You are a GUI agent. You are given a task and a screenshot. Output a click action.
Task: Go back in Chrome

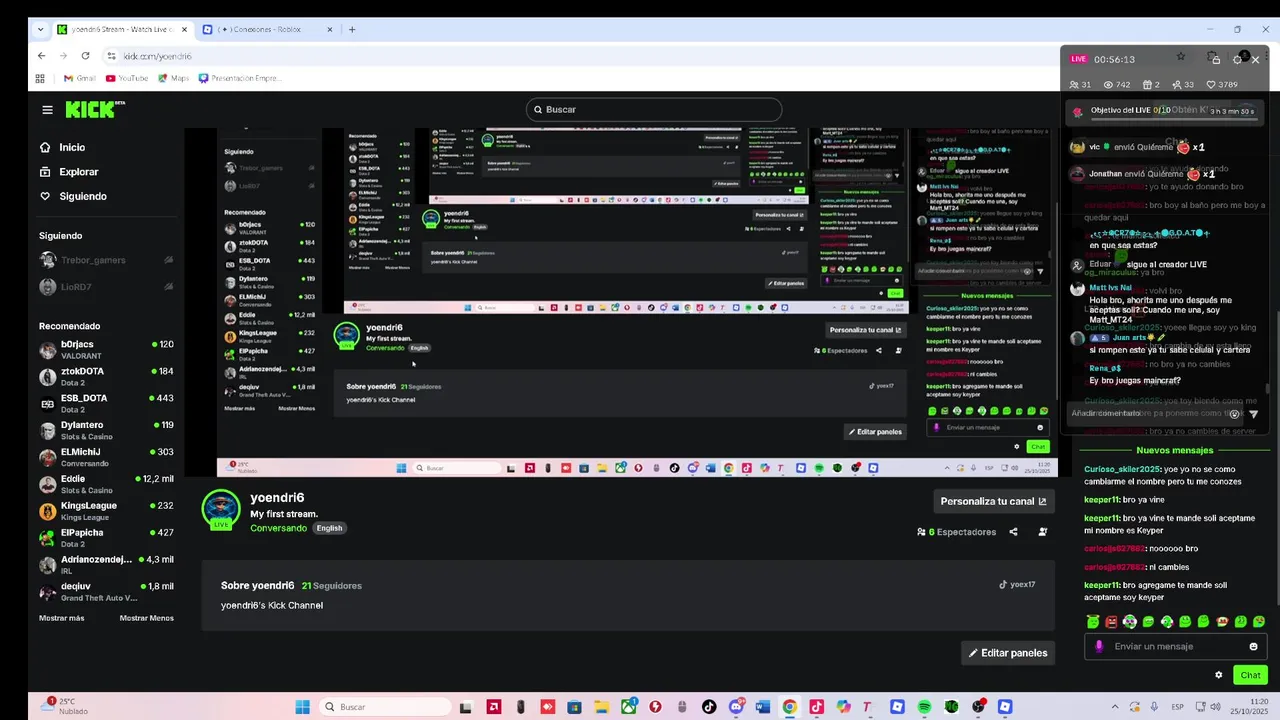coord(41,56)
